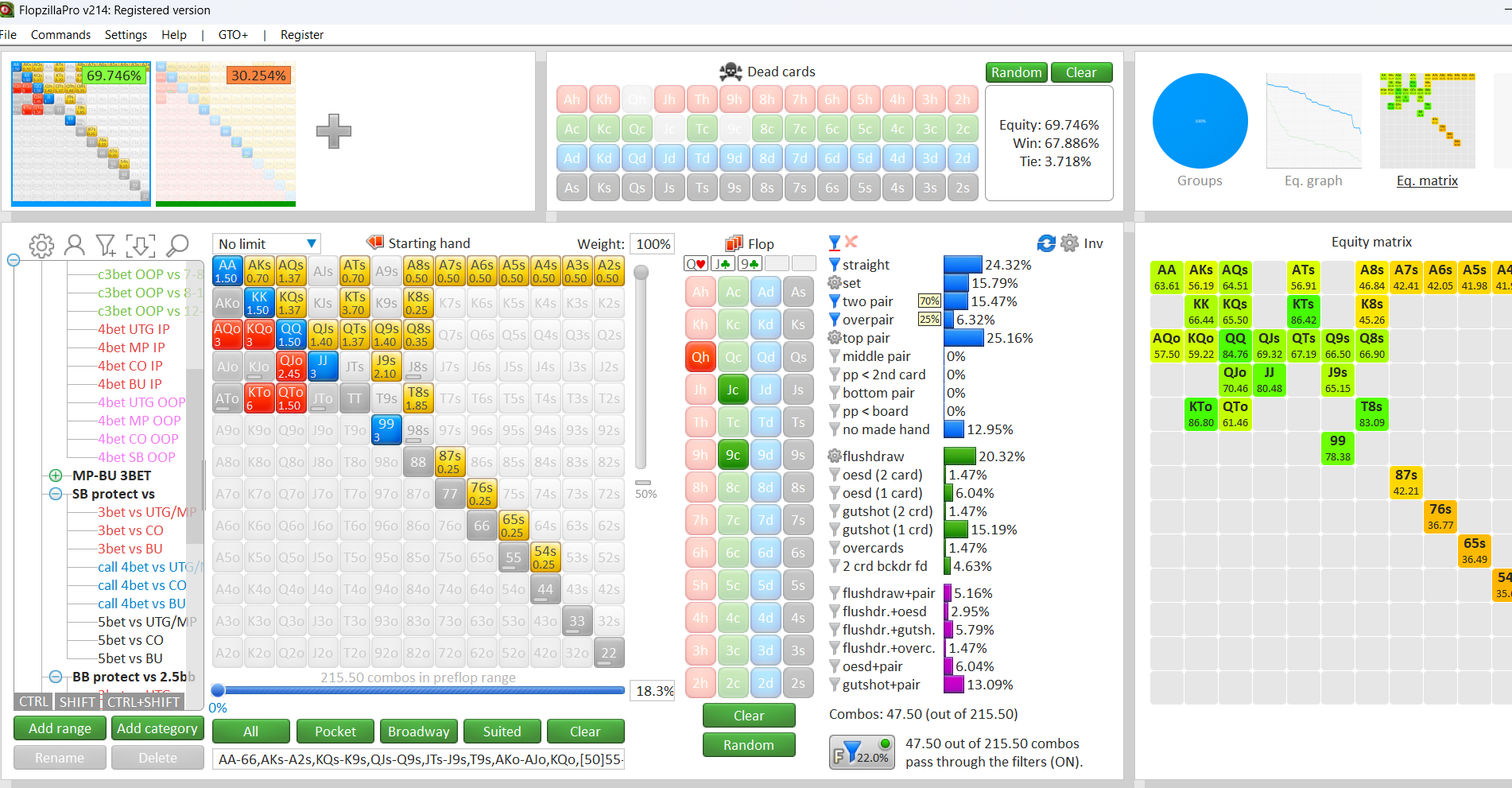The height and width of the screenshot is (788, 1512).
Task: Collapse the BB protect vs 2.5bb node
Action: click(x=56, y=677)
